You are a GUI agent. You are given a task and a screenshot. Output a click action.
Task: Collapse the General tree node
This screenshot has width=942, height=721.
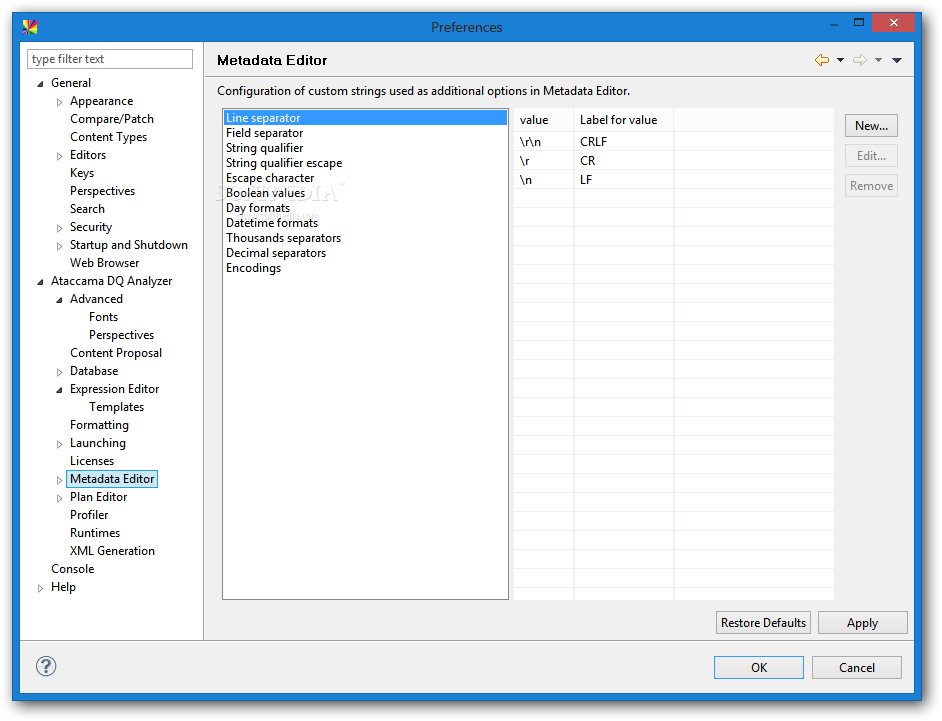[x=40, y=84]
